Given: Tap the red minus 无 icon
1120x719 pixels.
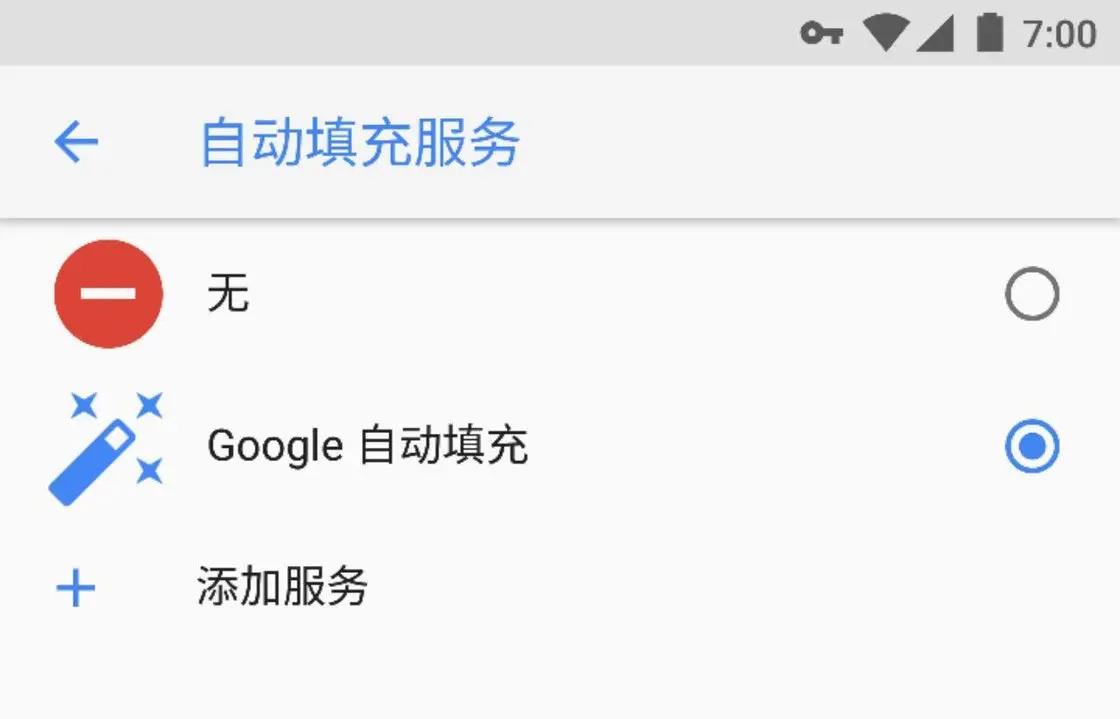Looking at the screenshot, I should click(x=109, y=293).
